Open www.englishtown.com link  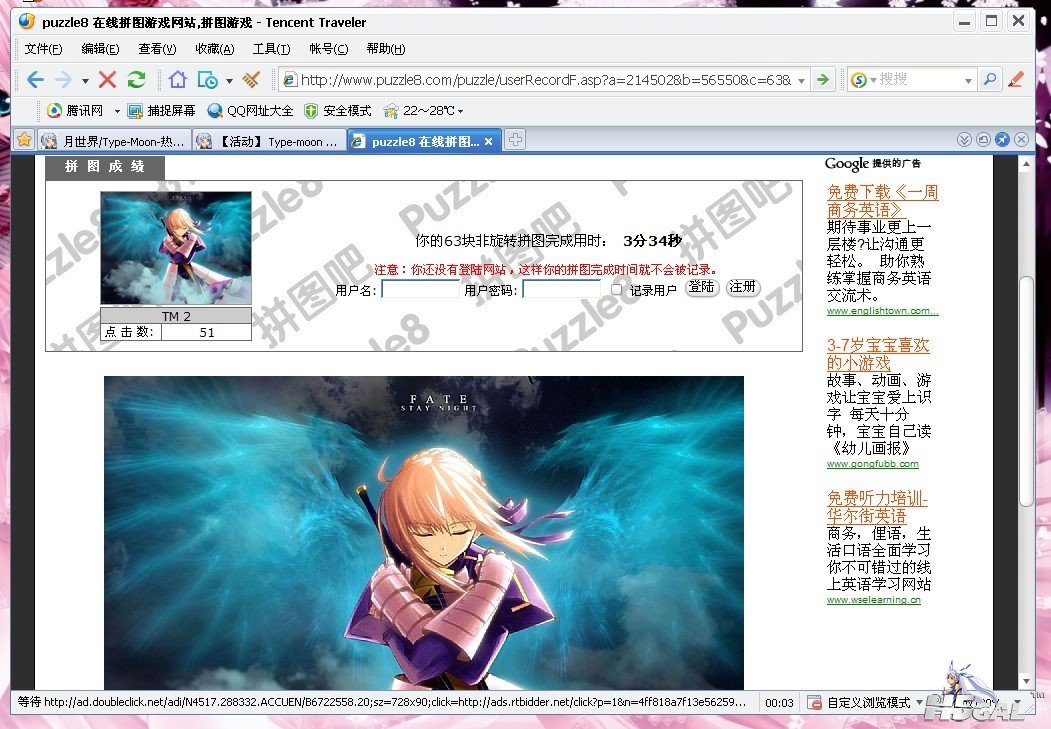[x=882, y=311]
